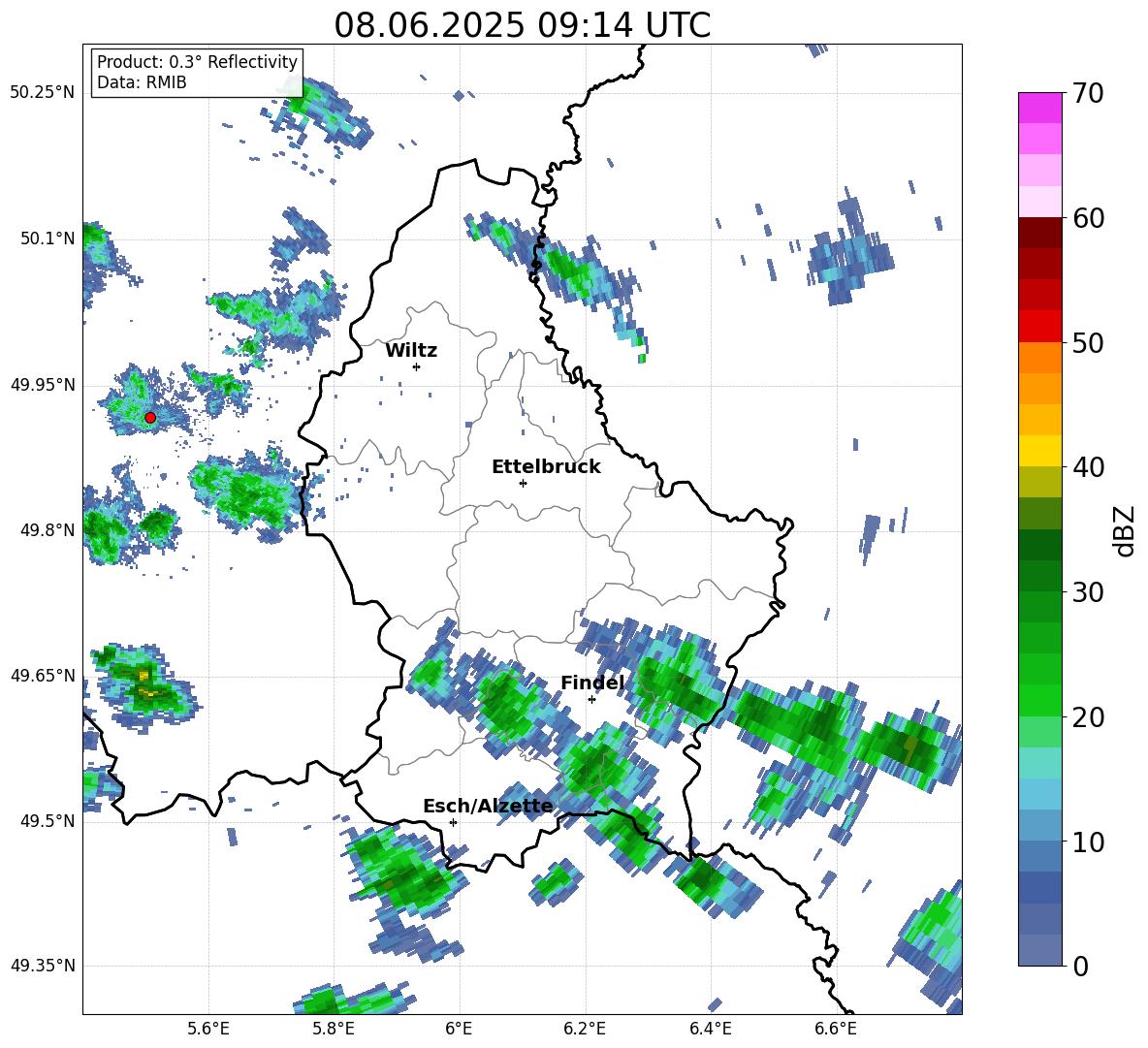Click the 49.65°N latitude label

43,675
